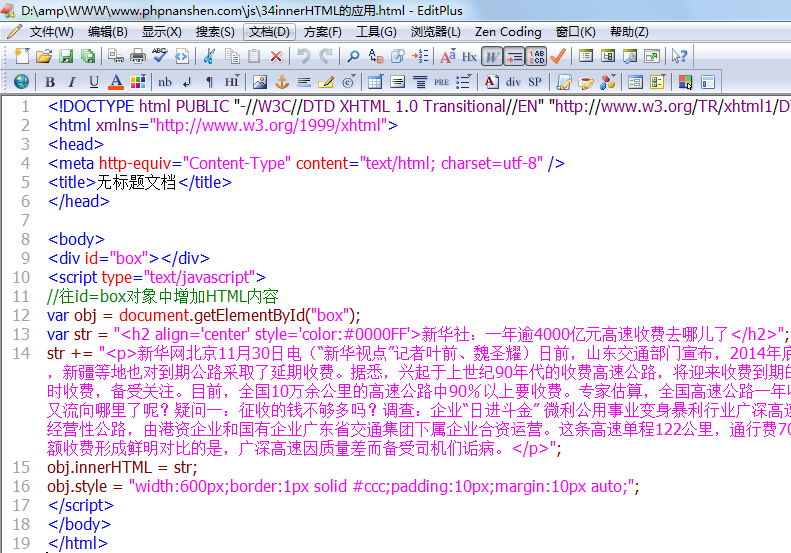
Task: Insert line break tag icon
Action: pyautogui.click(x=187, y=82)
